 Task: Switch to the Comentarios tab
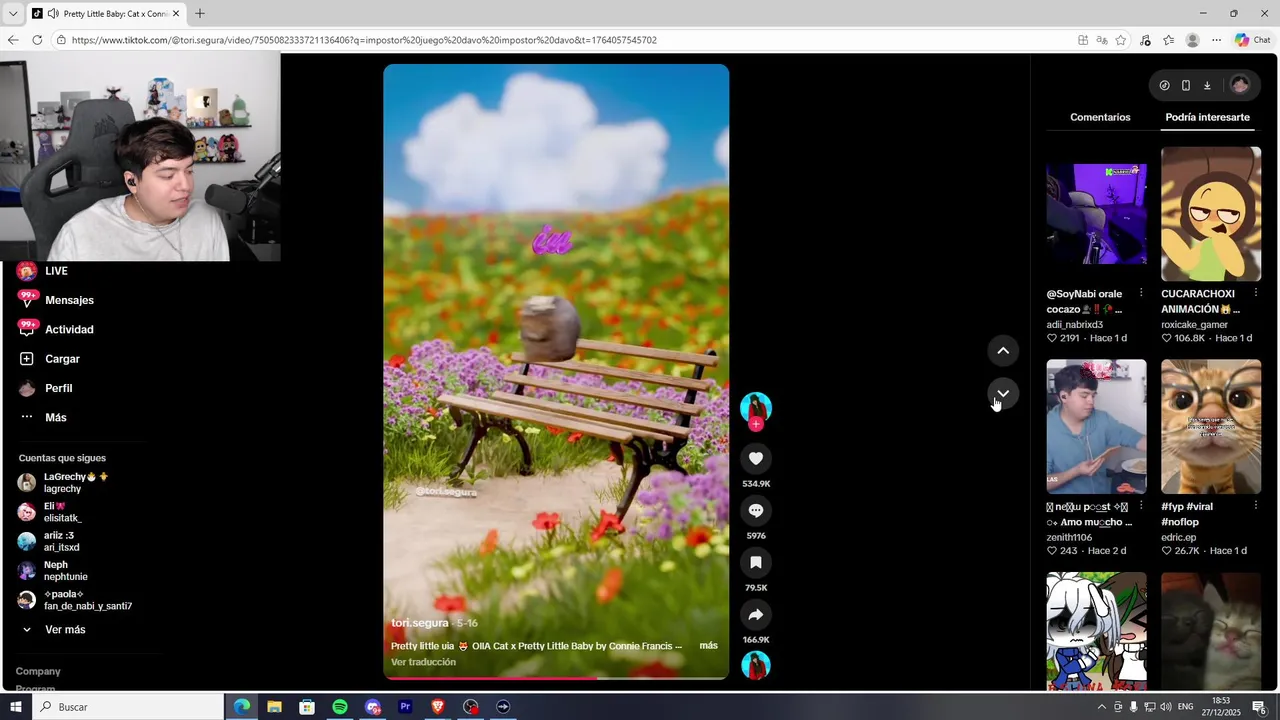[x=1100, y=117]
